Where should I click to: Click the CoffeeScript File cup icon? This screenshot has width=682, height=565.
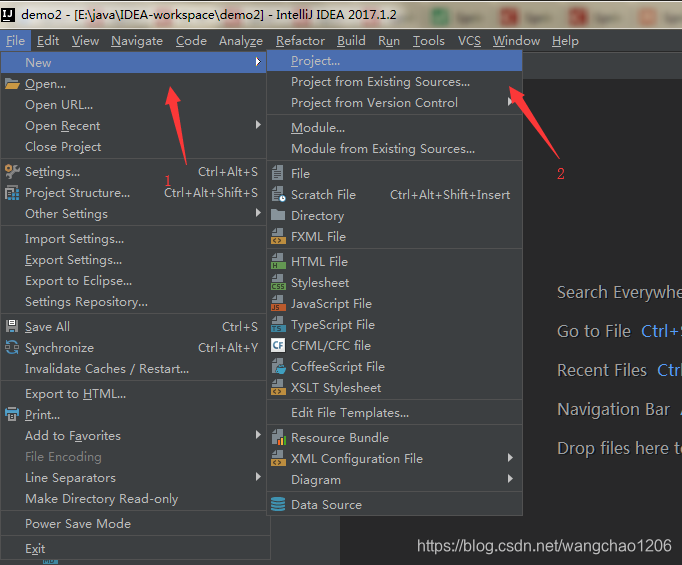(x=278, y=366)
